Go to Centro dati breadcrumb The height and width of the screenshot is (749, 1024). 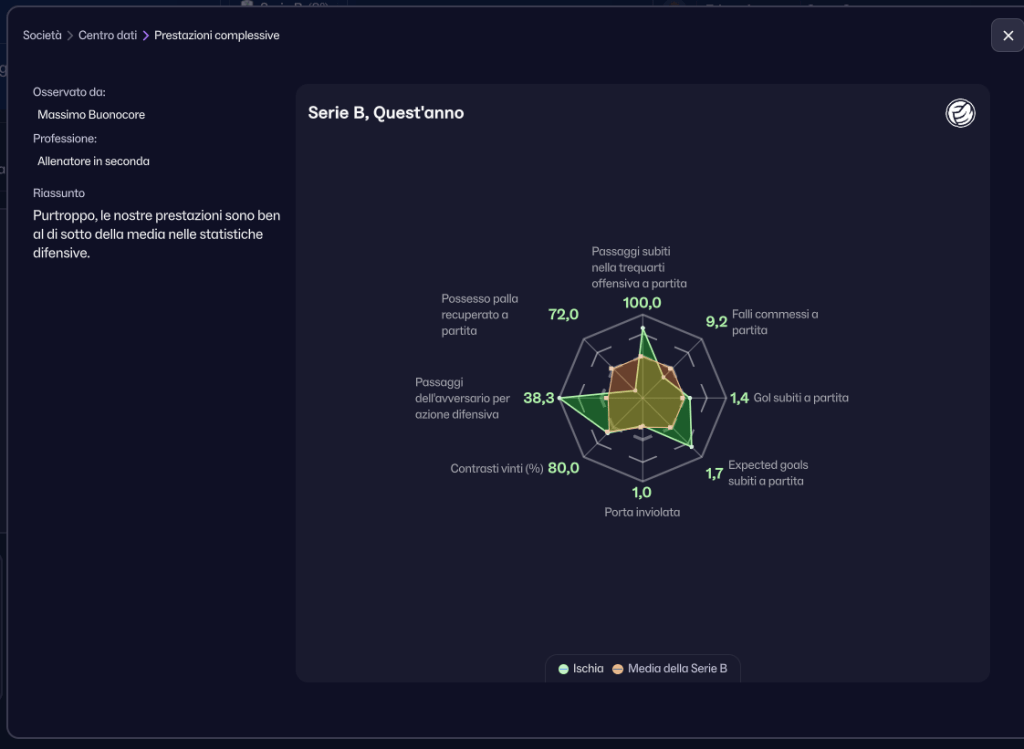(108, 35)
